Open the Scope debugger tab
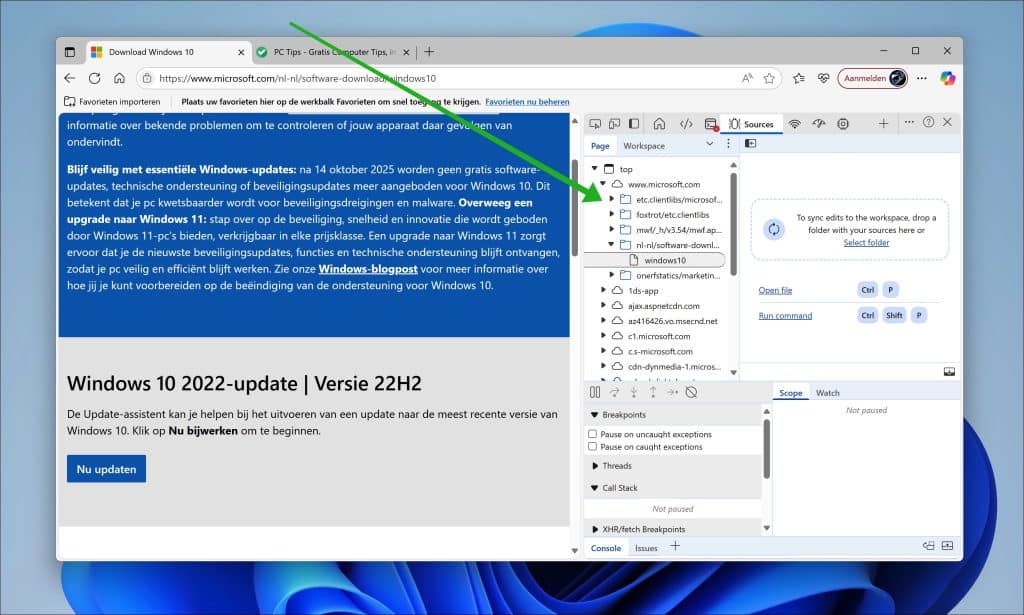The height and width of the screenshot is (615, 1024). [790, 392]
